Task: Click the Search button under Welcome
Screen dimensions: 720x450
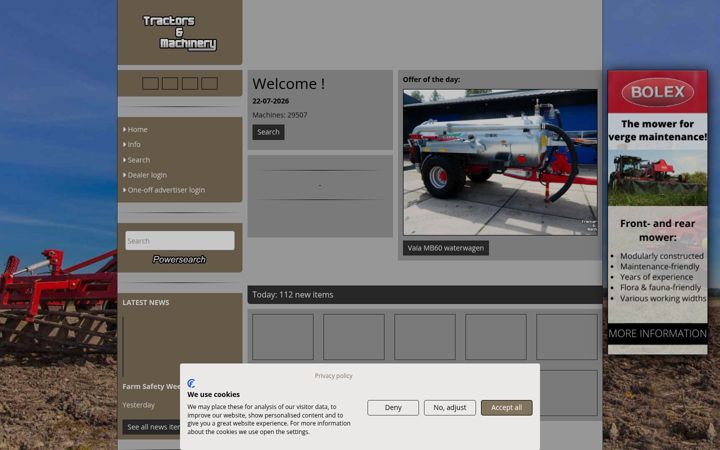Action: tap(268, 132)
